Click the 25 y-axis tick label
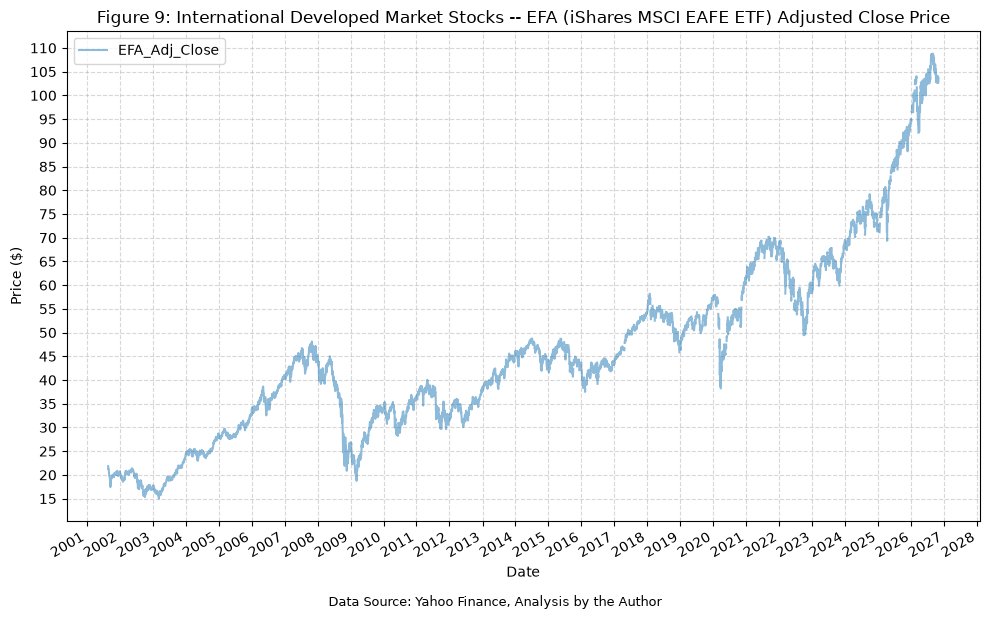 47,452
